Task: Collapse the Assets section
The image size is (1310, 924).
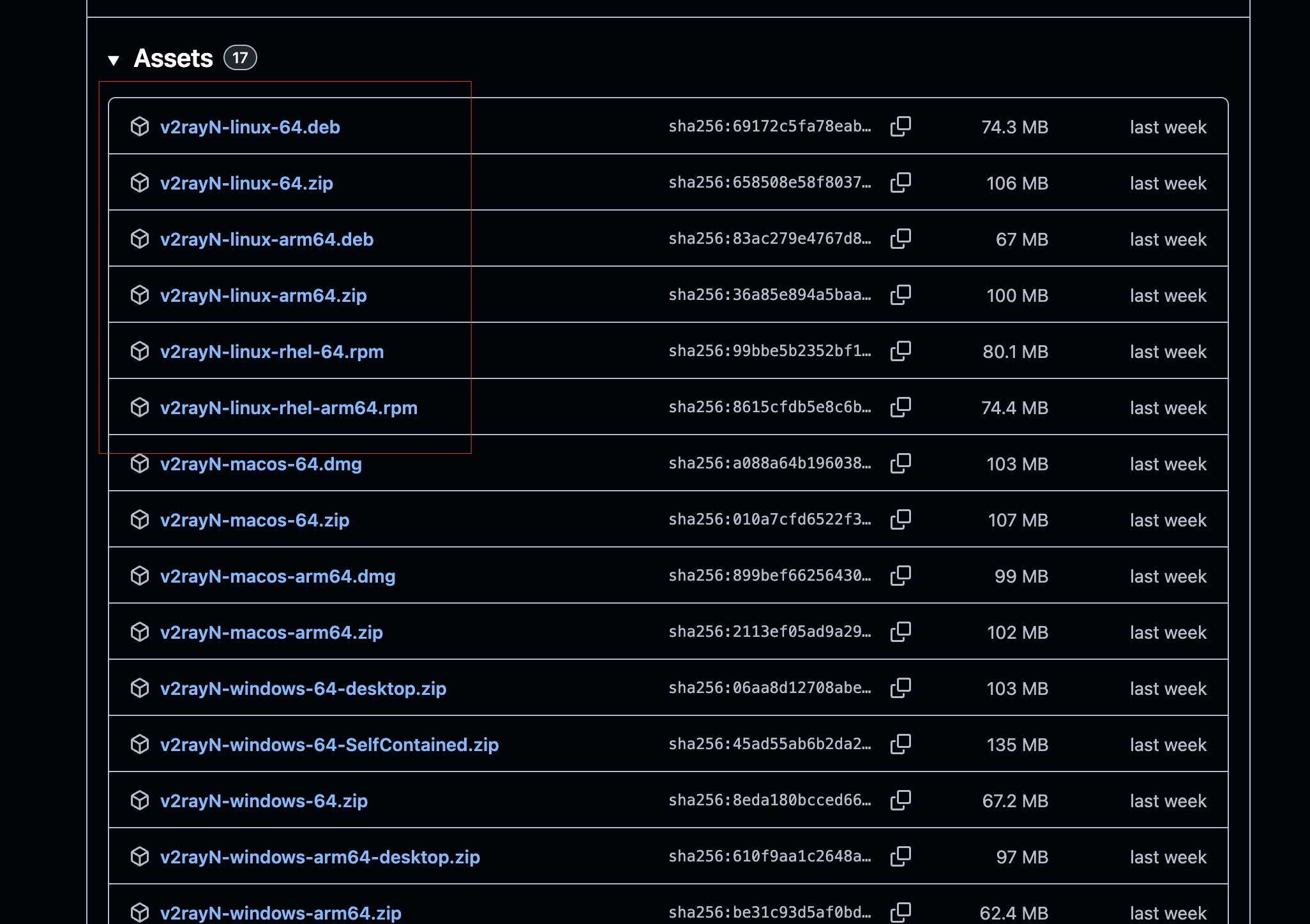Action: point(114,59)
